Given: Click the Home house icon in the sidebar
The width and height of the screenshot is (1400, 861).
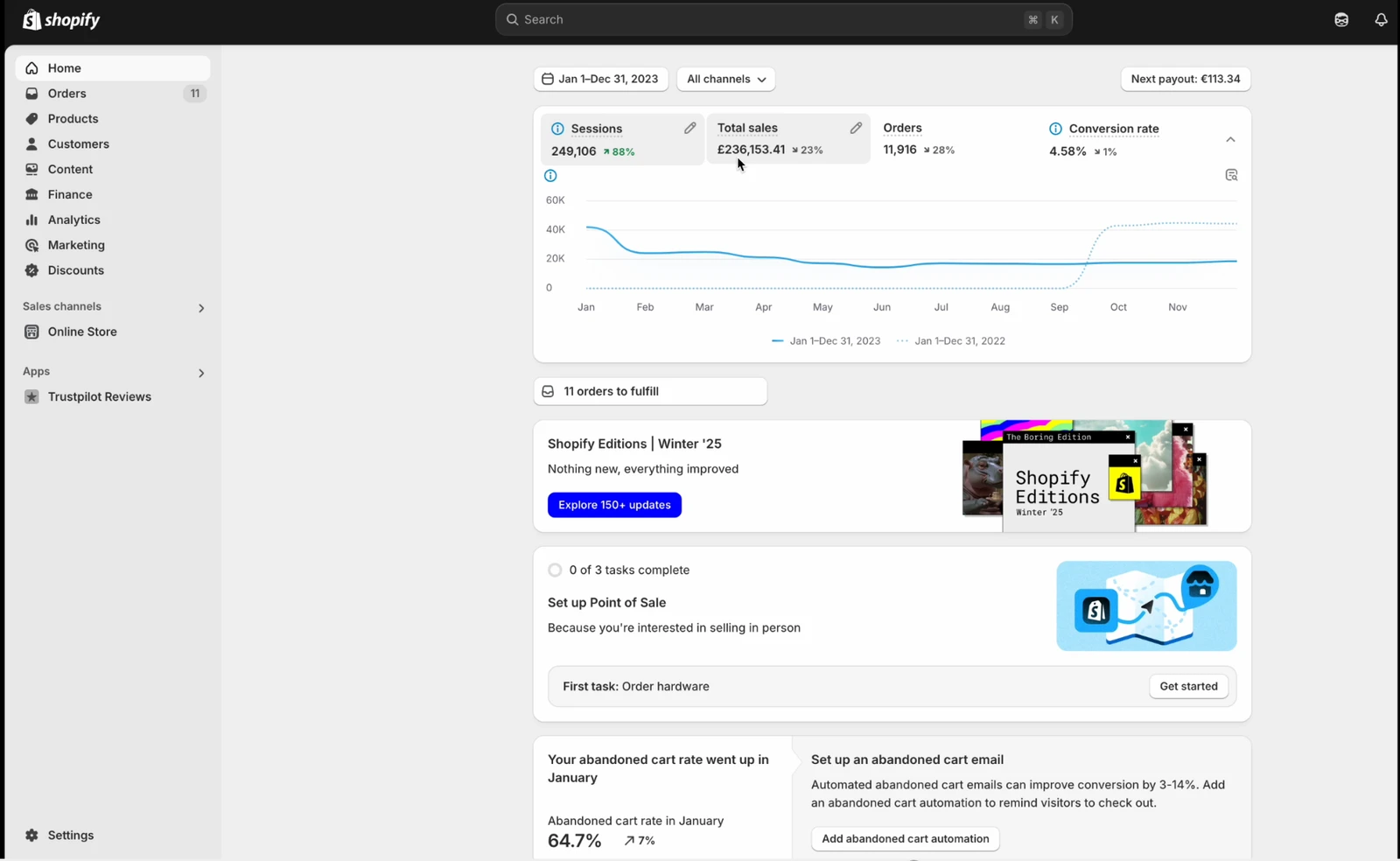Looking at the screenshot, I should click(32, 68).
